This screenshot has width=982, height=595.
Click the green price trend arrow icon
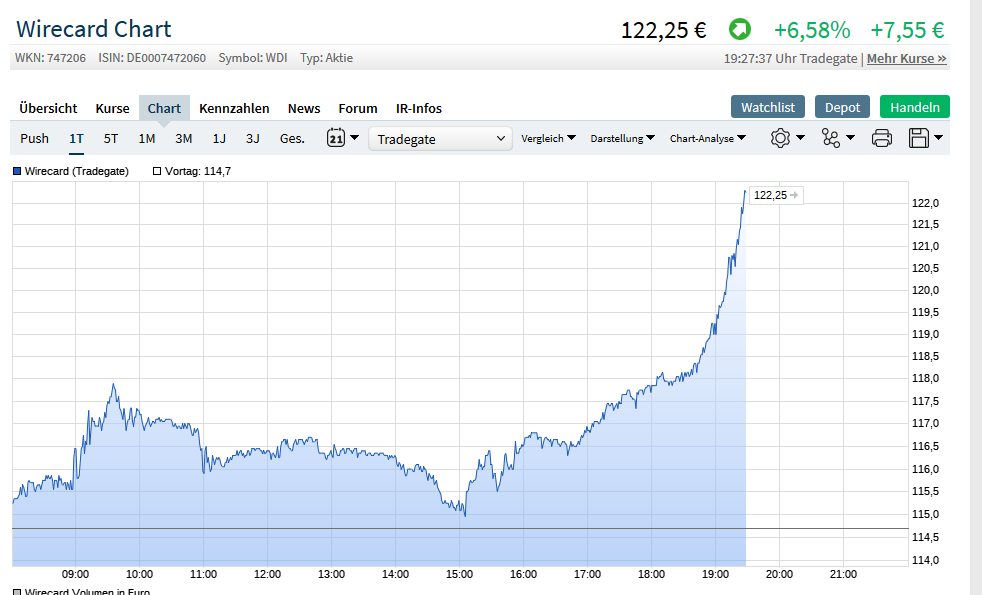[740, 29]
